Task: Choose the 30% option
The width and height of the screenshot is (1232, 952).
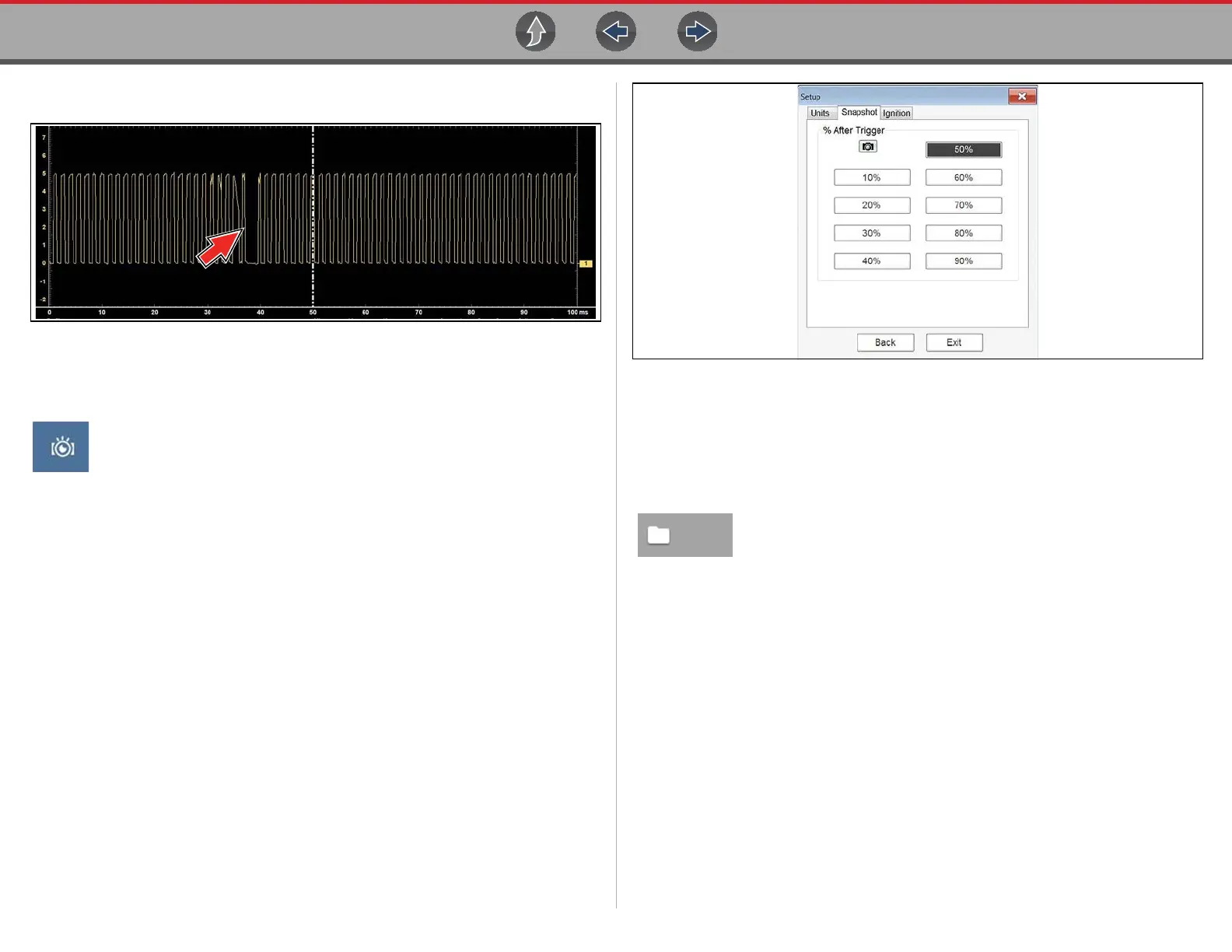Action: (872, 233)
